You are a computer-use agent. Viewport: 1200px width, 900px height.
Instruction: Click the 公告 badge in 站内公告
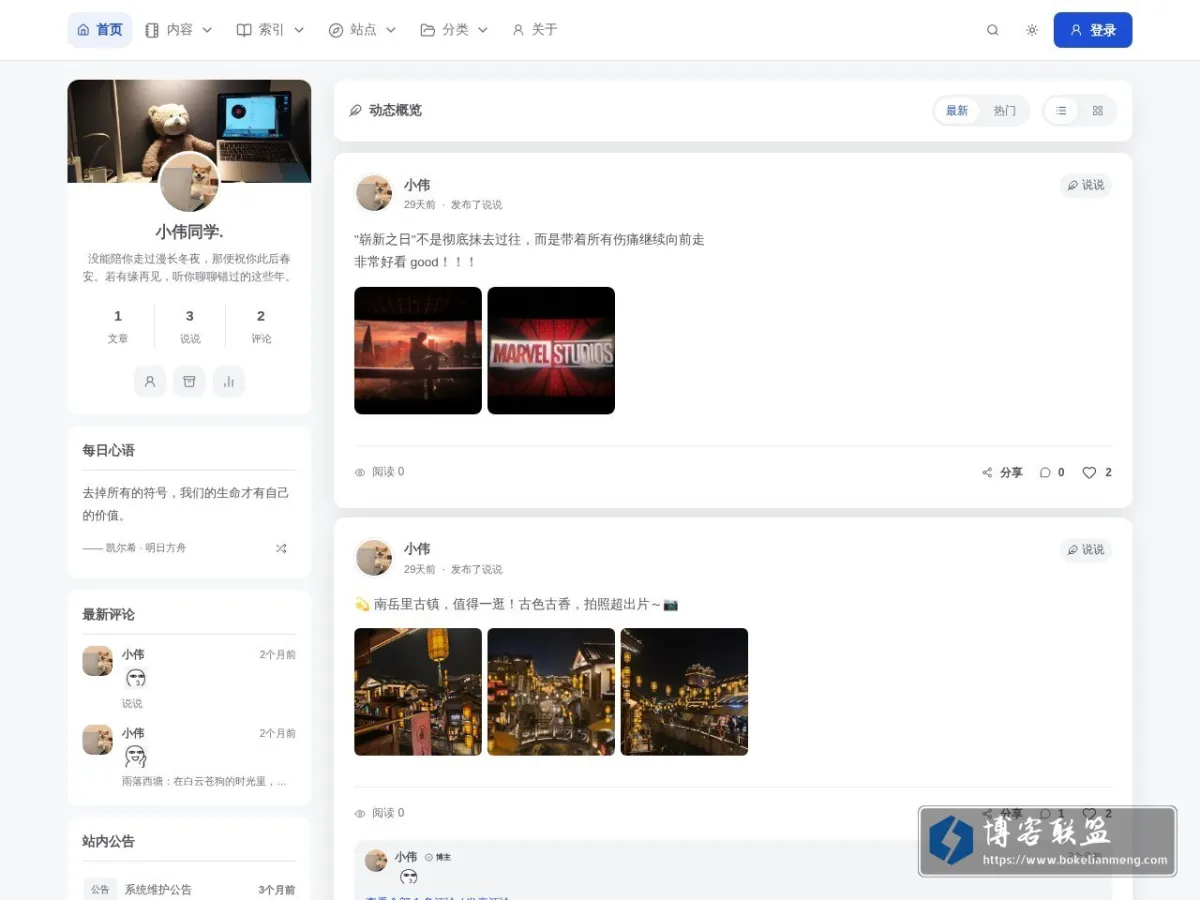tap(99, 889)
